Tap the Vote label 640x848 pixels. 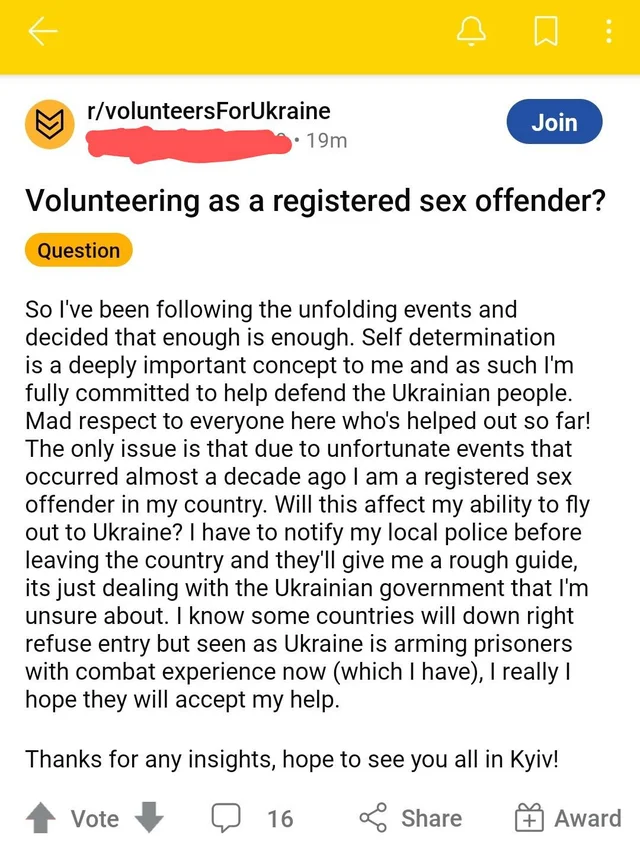click(95, 819)
